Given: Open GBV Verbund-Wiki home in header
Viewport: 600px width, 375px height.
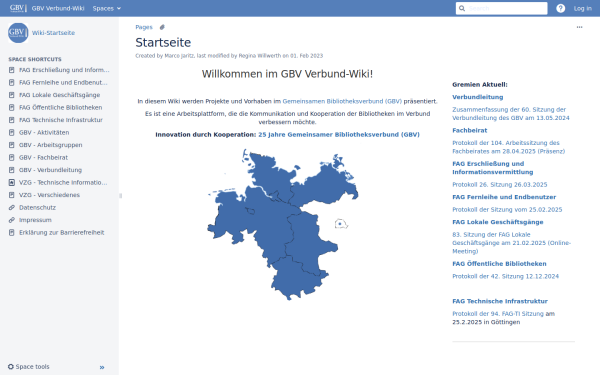Looking at the screenshot, I should coord(58,8).
